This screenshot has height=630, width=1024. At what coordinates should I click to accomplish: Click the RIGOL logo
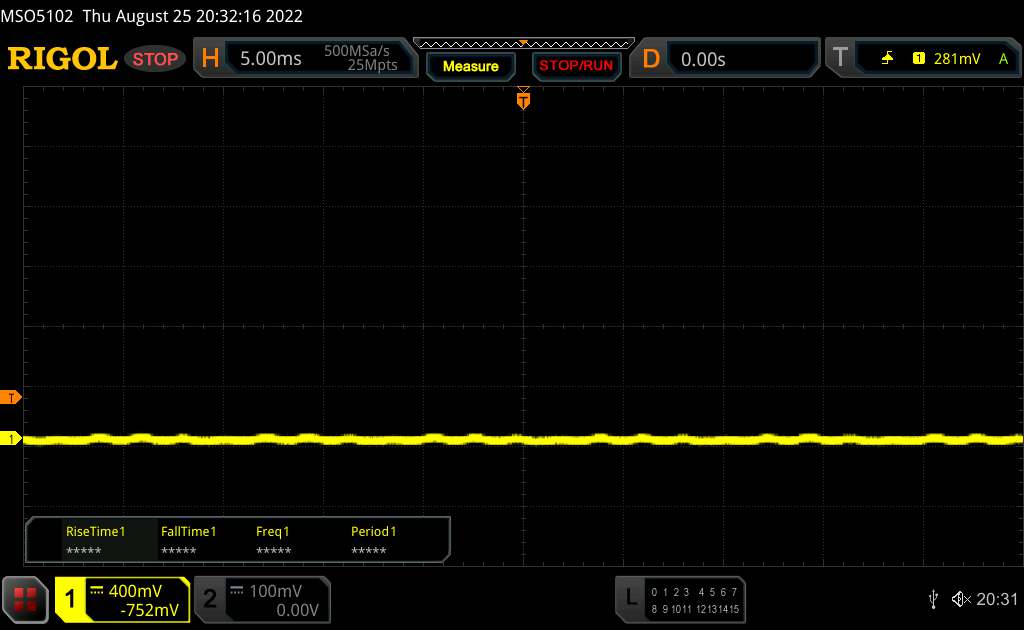62,59
